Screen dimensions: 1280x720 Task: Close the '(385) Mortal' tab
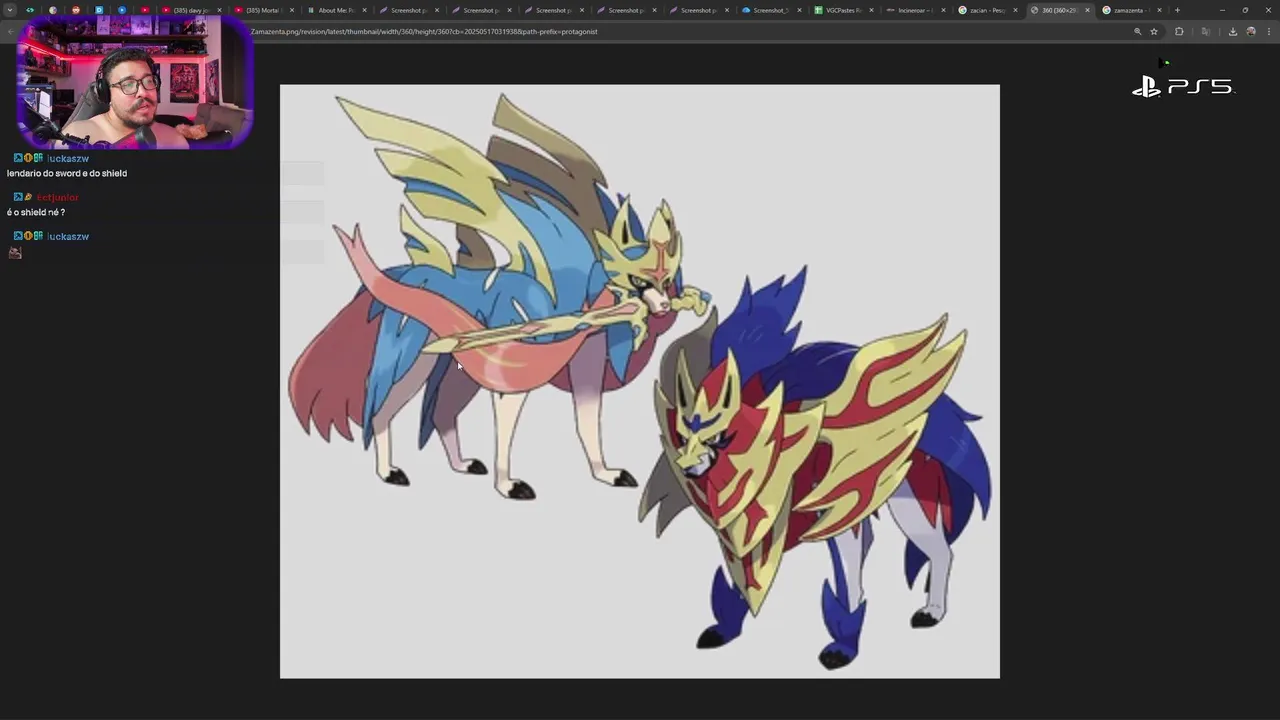292,10
